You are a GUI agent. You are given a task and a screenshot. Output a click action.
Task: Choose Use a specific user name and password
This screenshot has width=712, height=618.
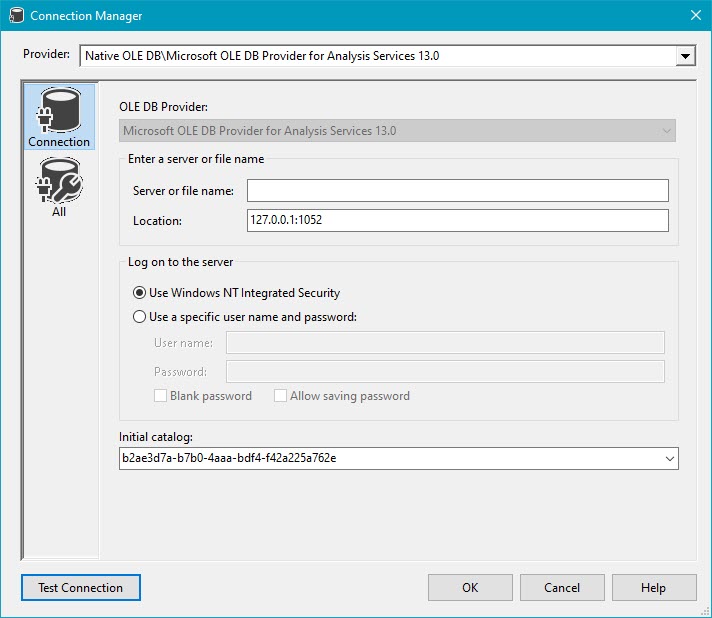[141, 317]
